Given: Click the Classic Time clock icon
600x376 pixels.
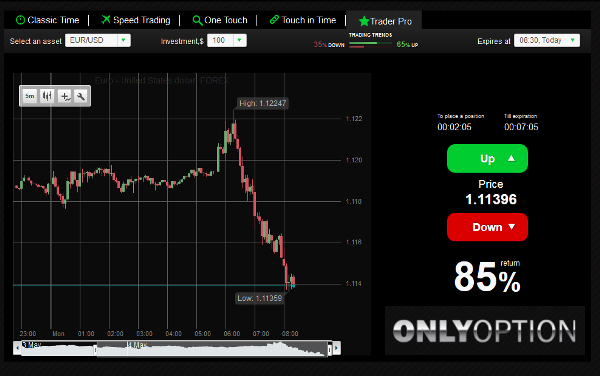Looking at the screenshot, I should [20, 20].
